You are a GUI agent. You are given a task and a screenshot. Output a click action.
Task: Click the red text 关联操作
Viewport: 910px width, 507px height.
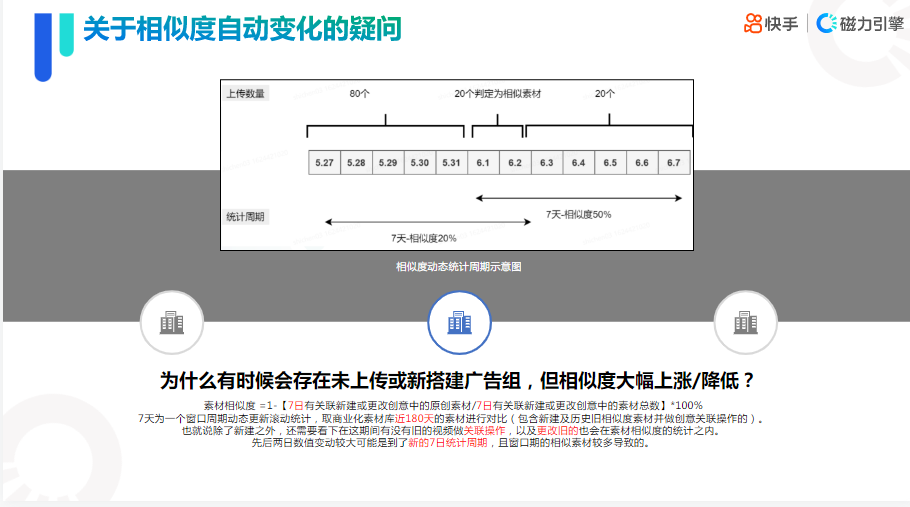pos(484,430)
